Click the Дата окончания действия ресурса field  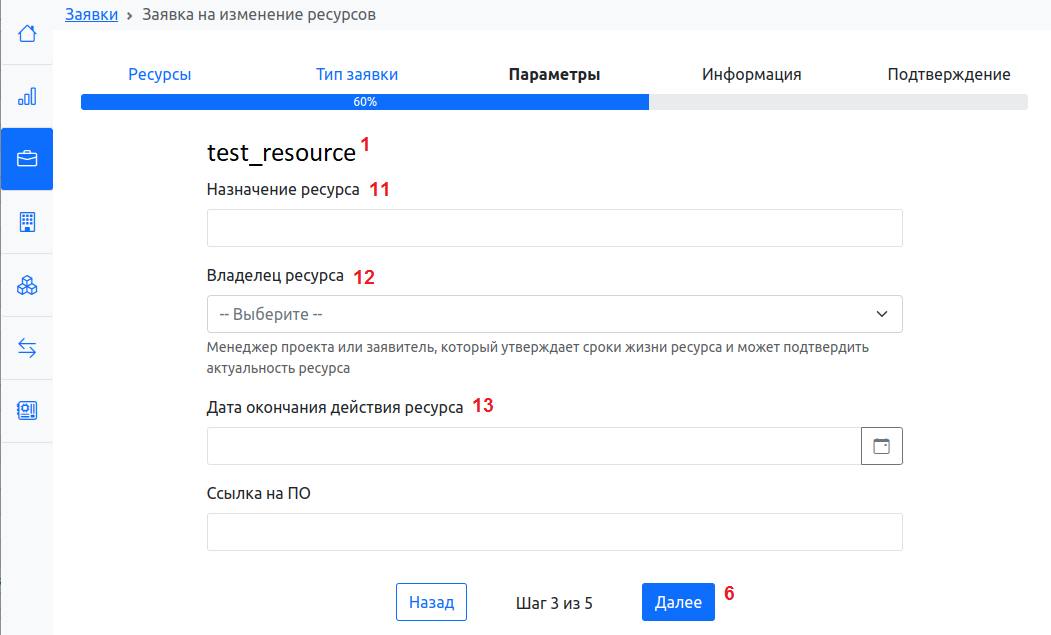click(533, 446)
